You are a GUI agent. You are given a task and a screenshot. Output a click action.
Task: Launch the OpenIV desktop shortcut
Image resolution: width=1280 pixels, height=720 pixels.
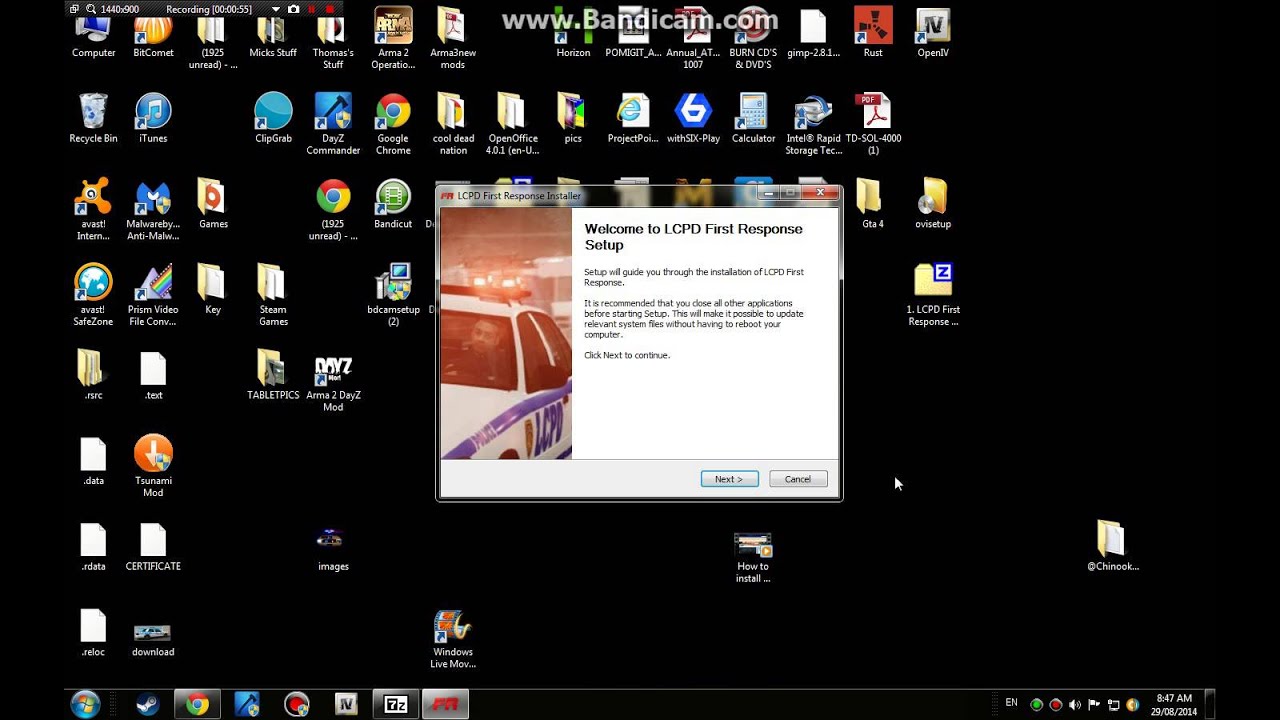[x=933, y=32]
